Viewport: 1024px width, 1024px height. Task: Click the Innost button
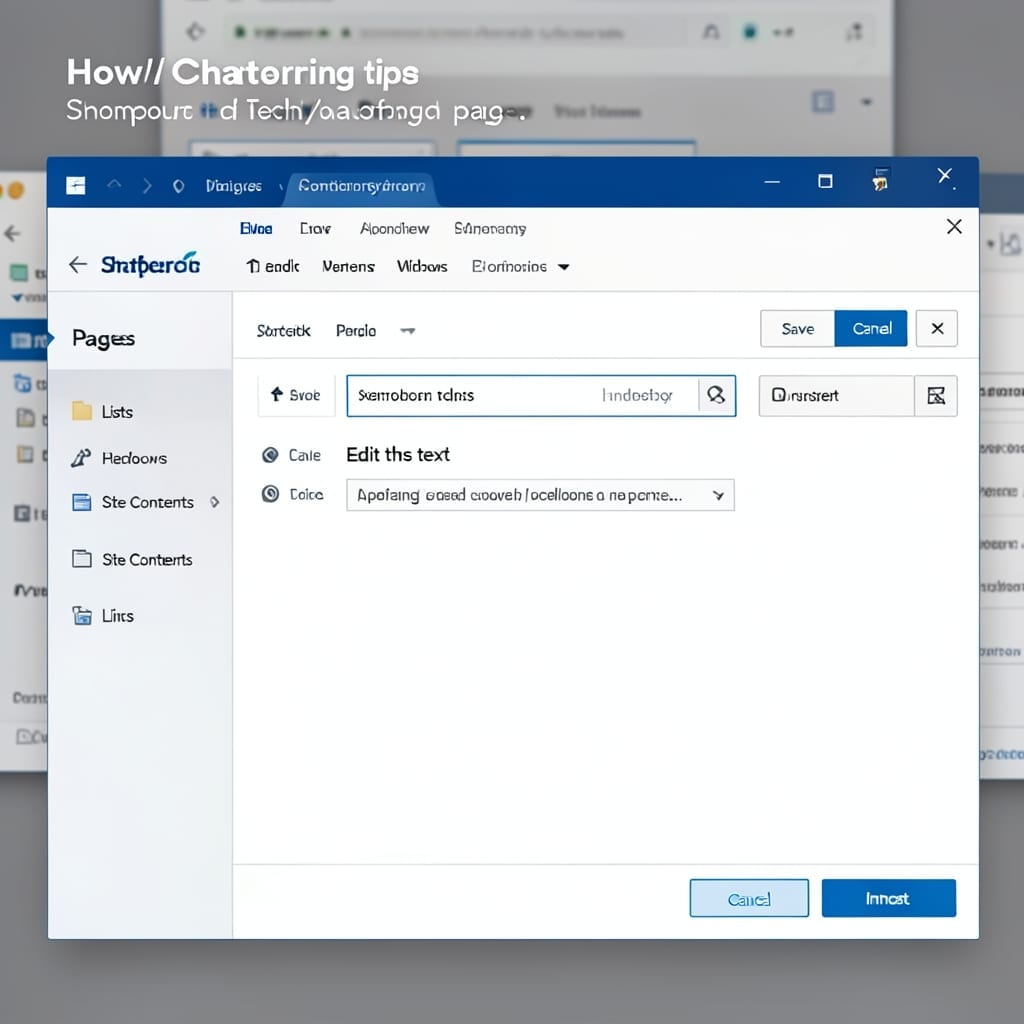[x=888, y=899]
